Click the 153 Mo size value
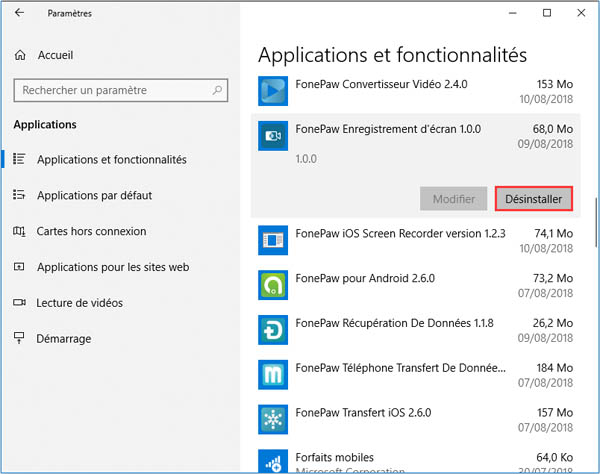 coord(554,84)
